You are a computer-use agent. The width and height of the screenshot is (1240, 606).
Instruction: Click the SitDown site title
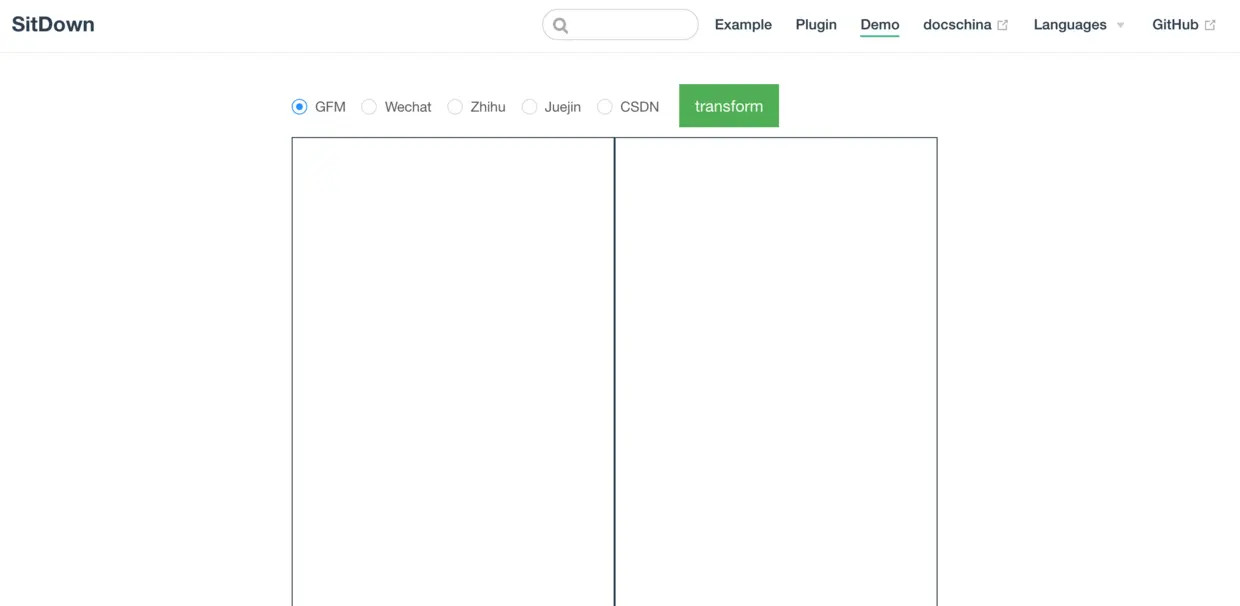53,25
